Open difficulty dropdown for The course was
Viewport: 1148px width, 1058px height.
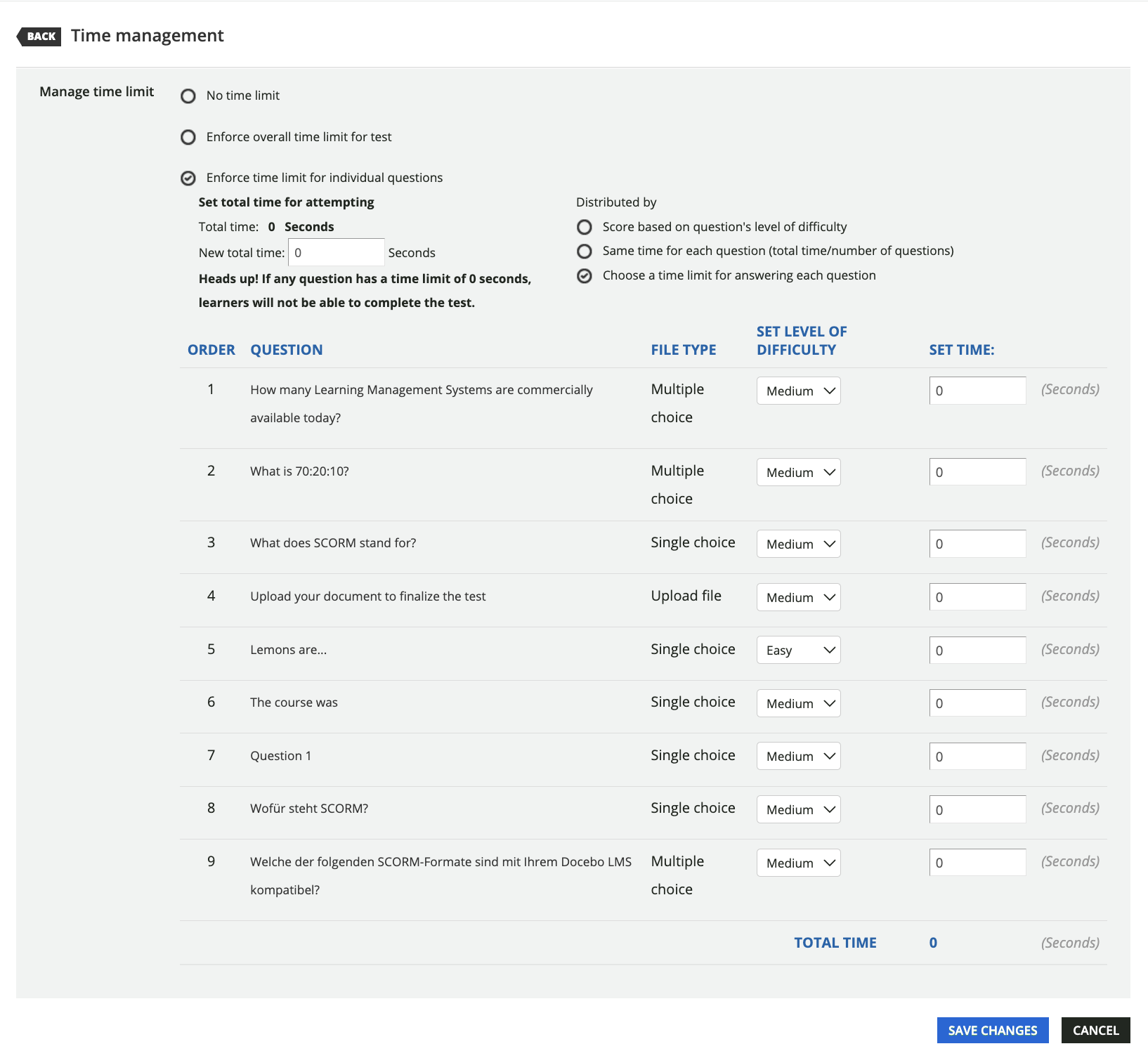coord(799,703)
